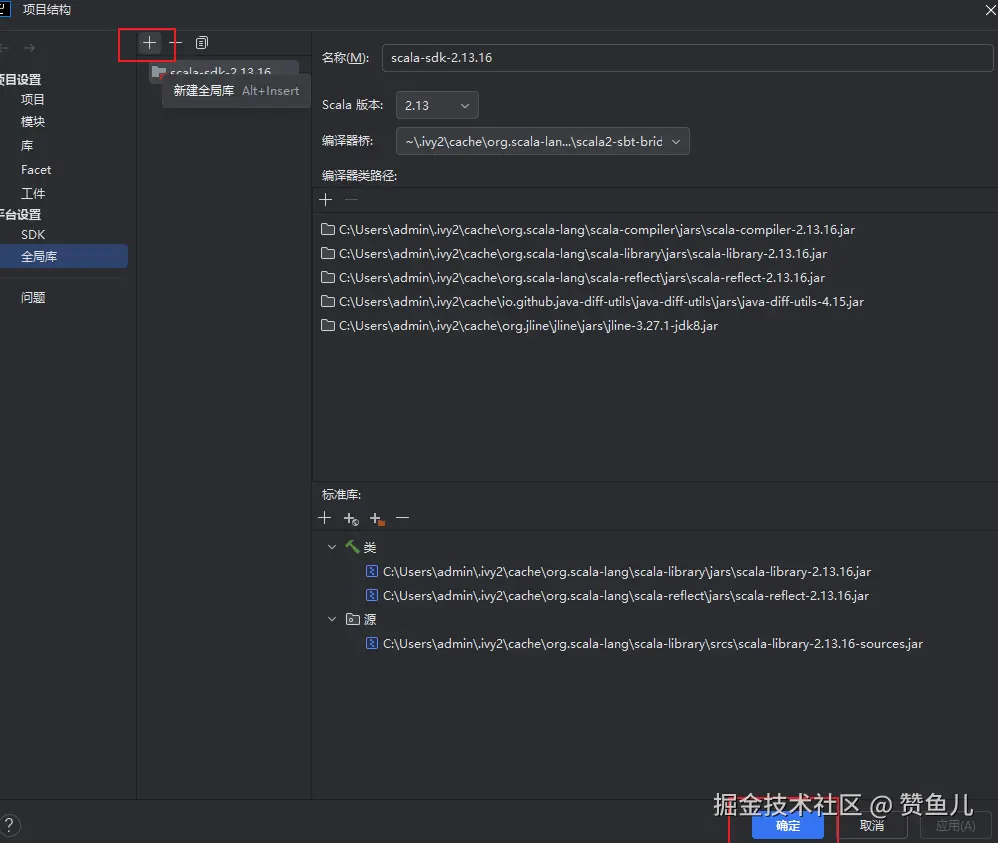Viewport: 998px width, 843px height.
Task: Select 模块 in the left sidebar
Action: (33, 121)
